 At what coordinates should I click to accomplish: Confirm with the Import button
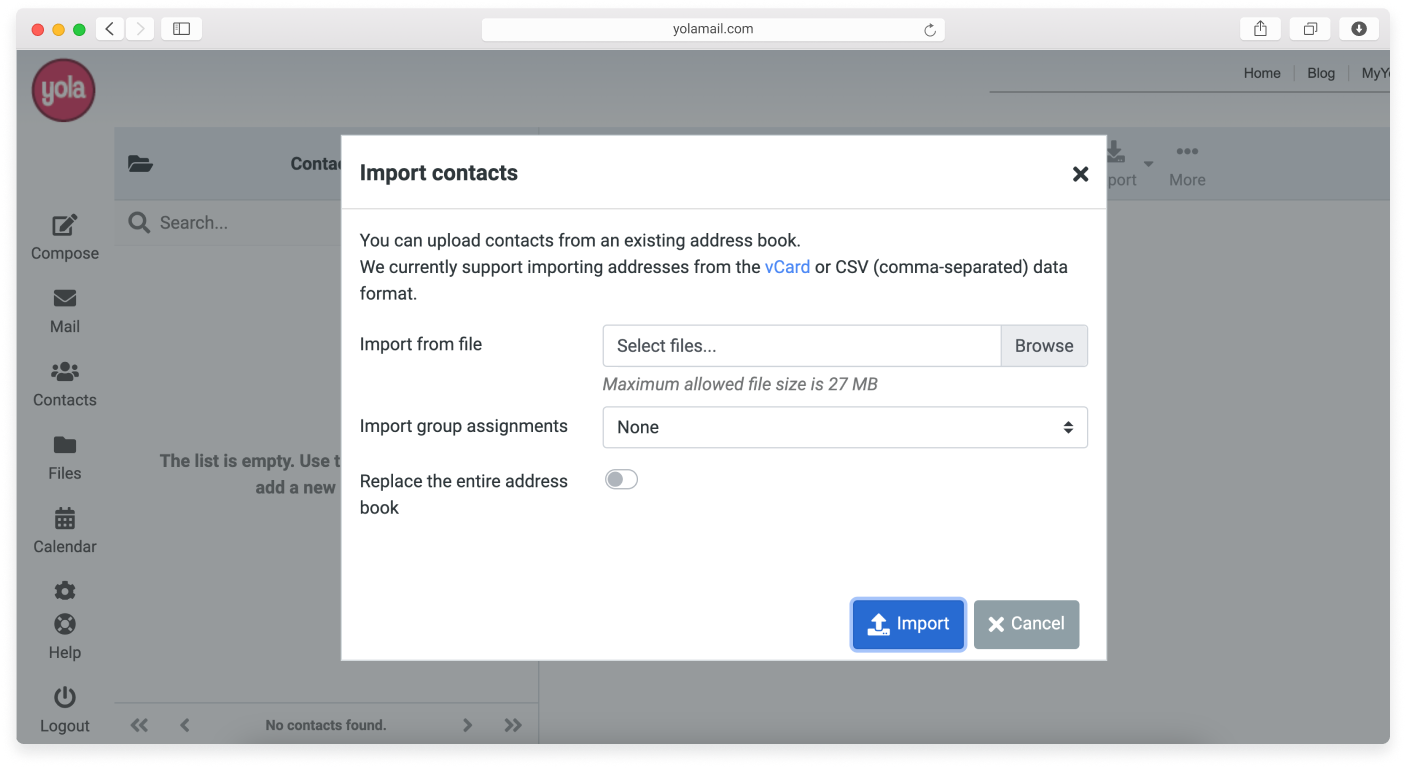(x=907, y=623)
